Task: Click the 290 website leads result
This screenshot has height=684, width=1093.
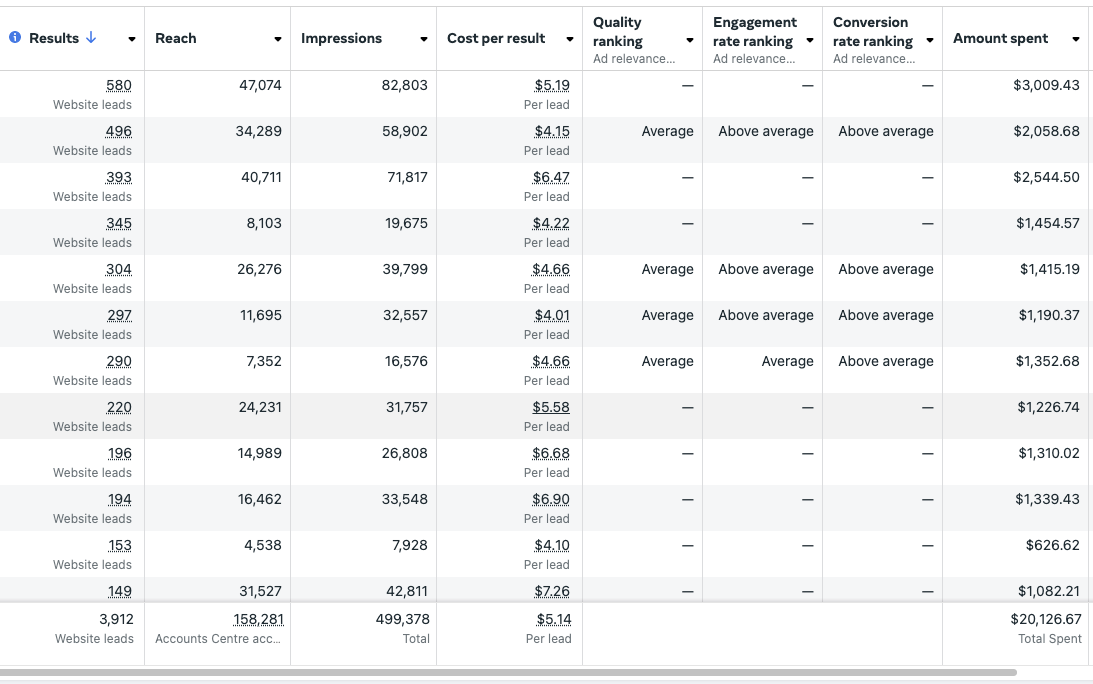Action: click(119, 361)
